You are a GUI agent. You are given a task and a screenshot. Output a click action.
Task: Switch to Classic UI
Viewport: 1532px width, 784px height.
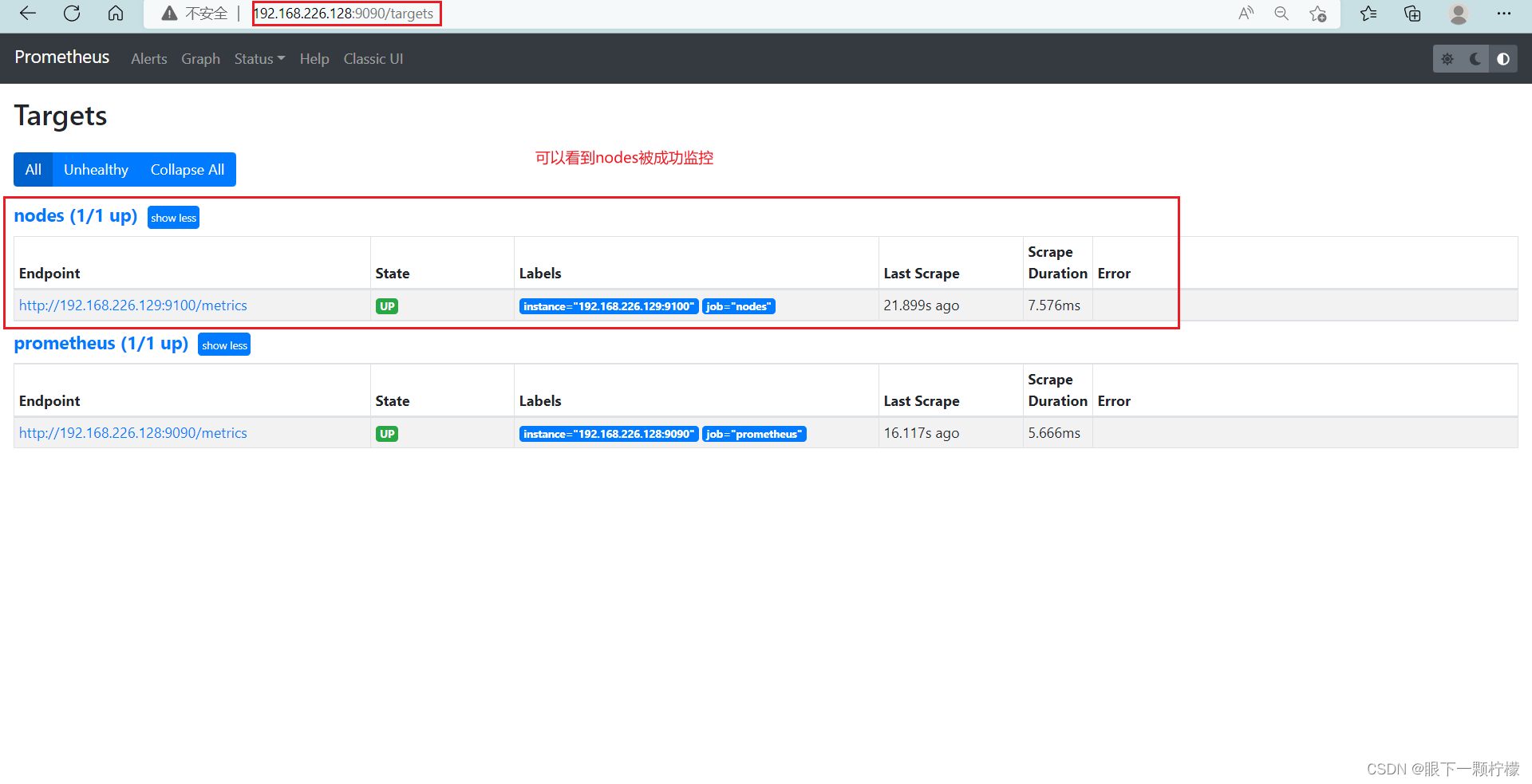pos(373,59)
